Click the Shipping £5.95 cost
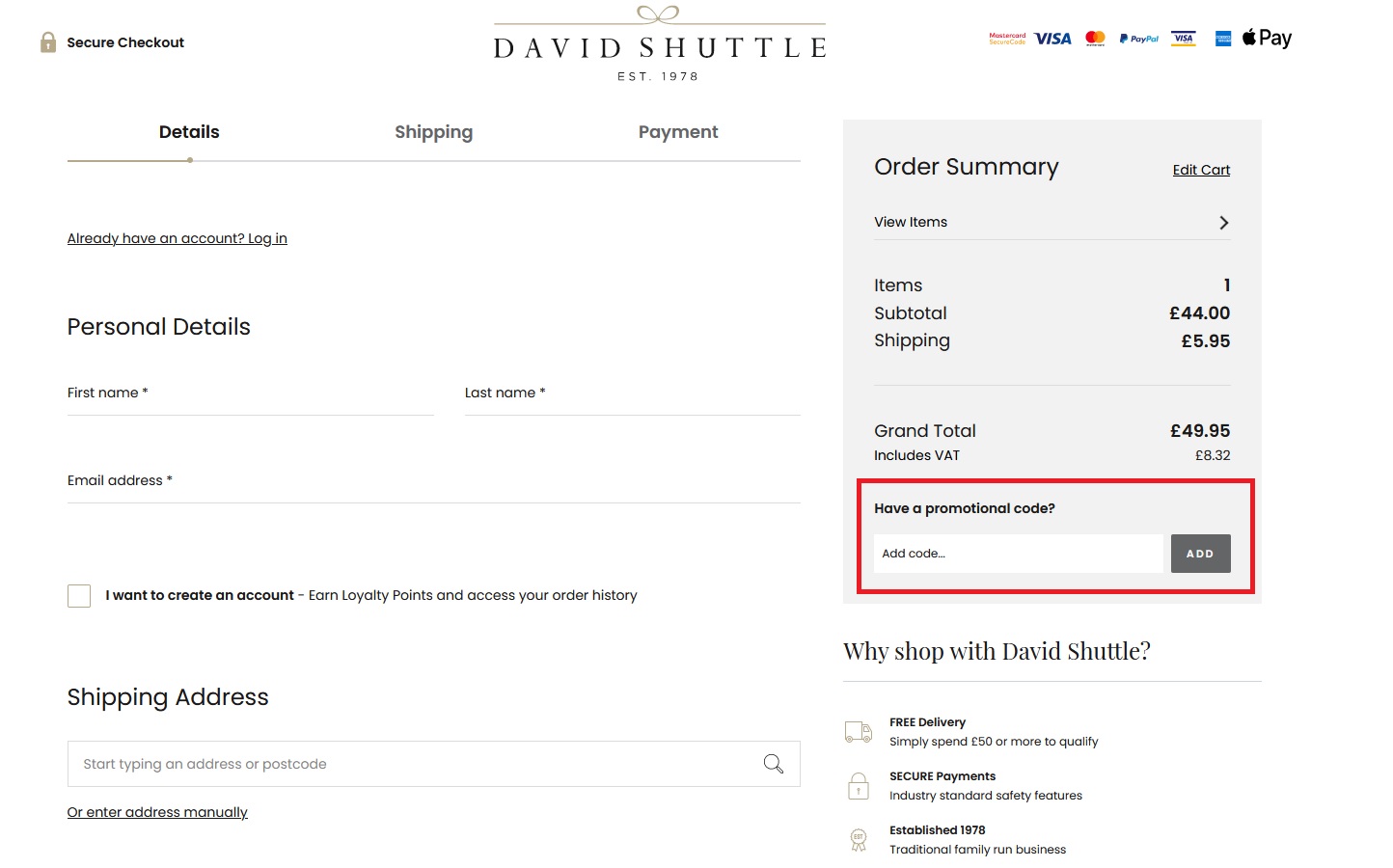 (1206, 341)
